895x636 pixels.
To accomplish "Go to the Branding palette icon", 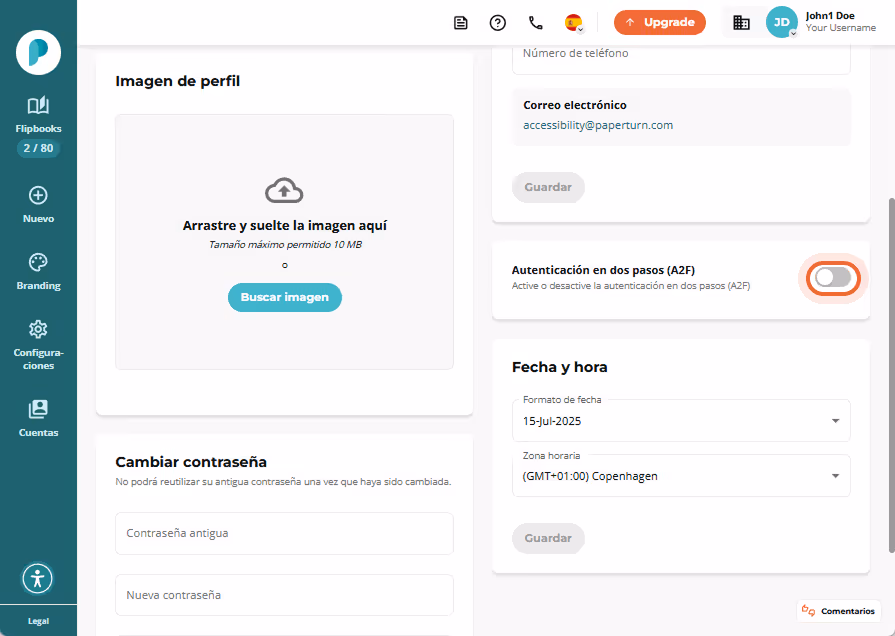I will (x=38, y=263).
